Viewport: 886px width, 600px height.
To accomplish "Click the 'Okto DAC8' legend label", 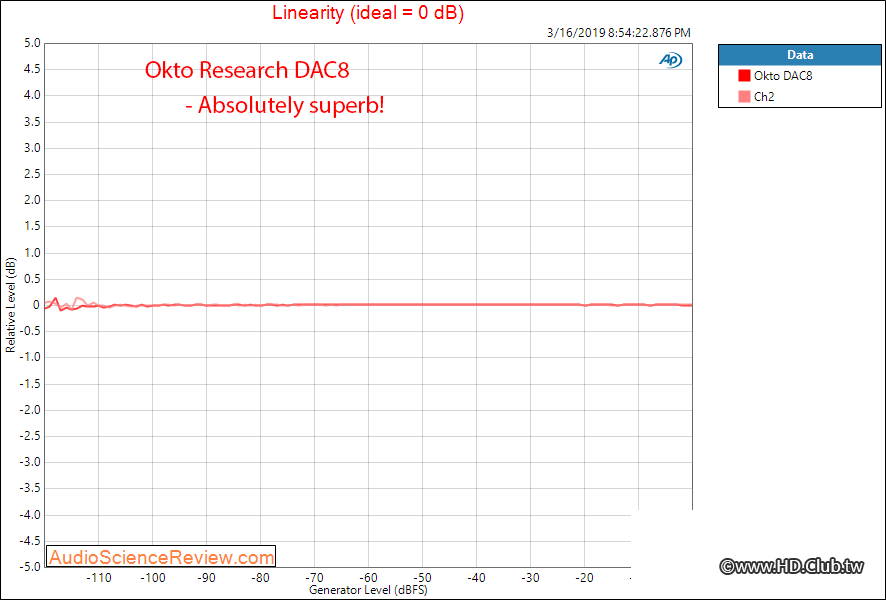I will [x=783, y=76].
